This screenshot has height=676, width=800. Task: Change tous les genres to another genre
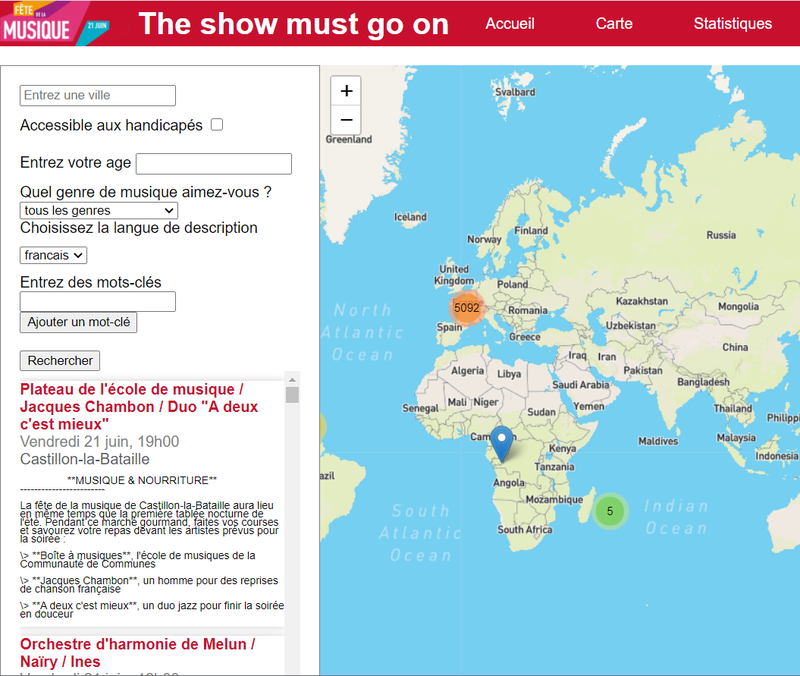click(x=98, y=210)
